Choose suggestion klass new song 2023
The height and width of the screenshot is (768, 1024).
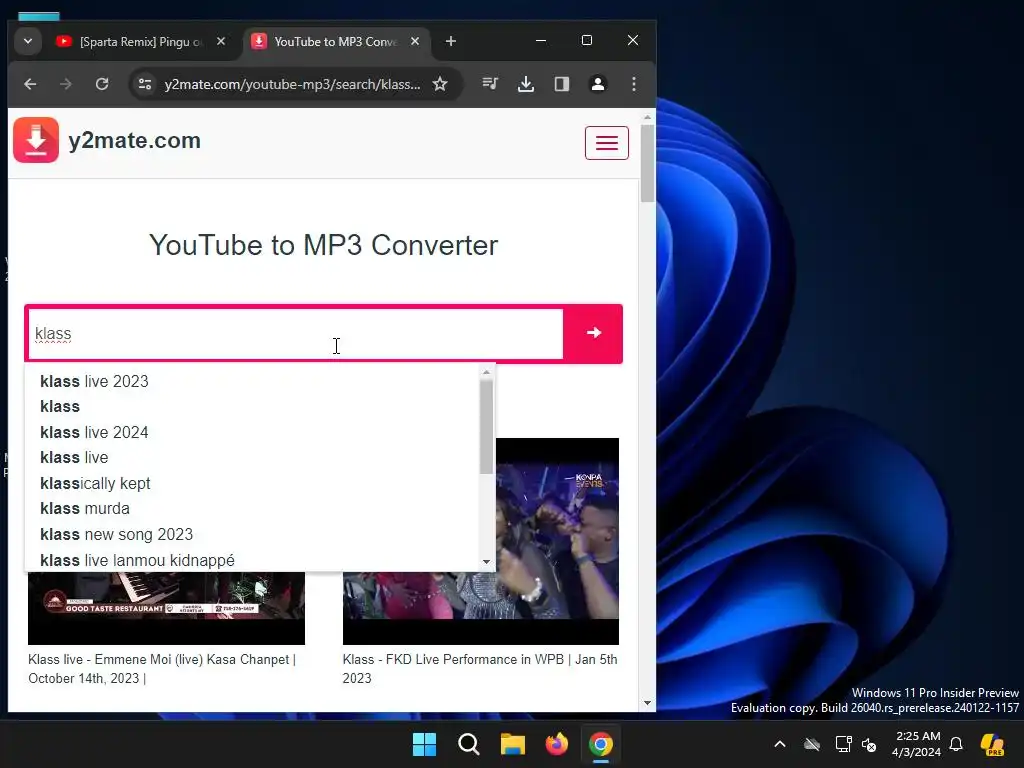coord(252,534)
